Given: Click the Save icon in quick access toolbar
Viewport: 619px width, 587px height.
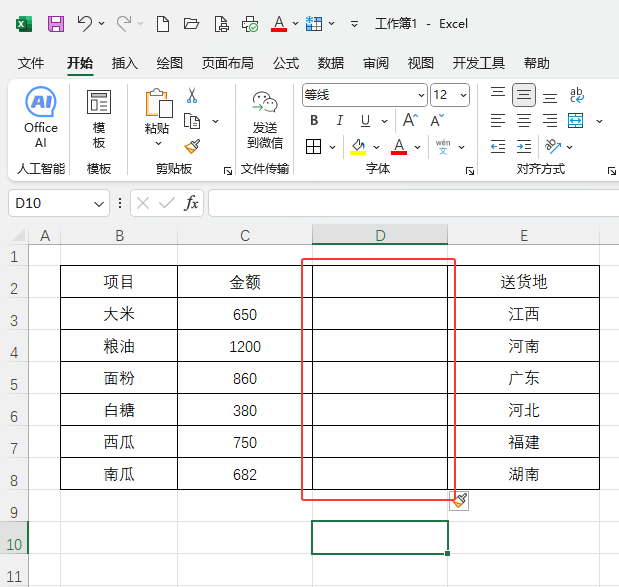Looking at the screenshot, I should 56,24.
